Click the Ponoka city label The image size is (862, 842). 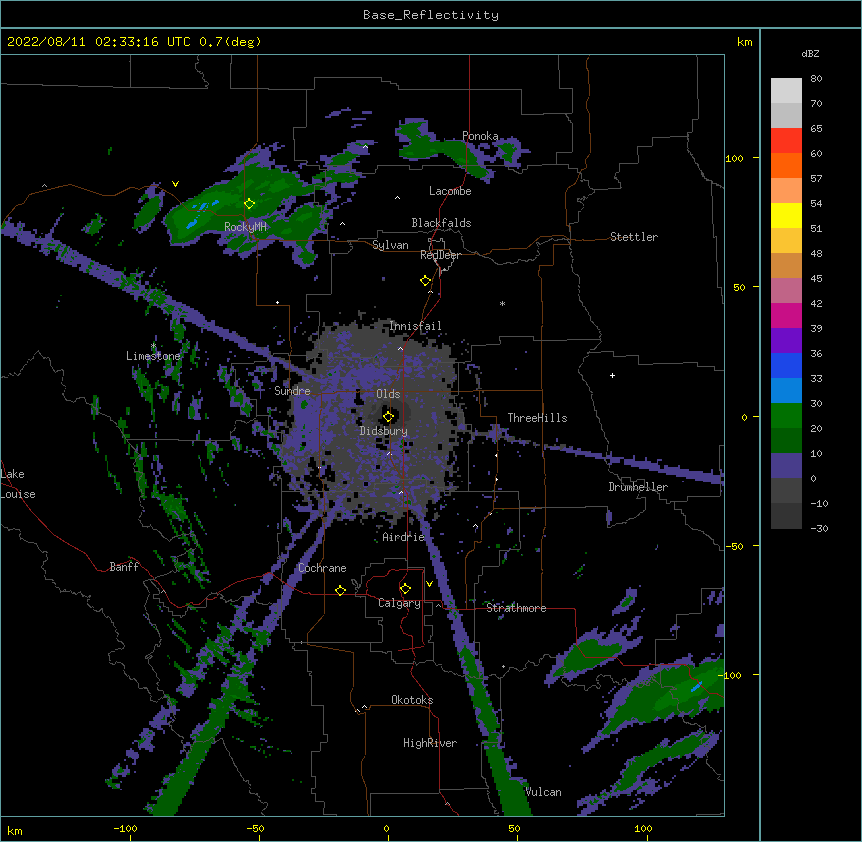point(480,136)
